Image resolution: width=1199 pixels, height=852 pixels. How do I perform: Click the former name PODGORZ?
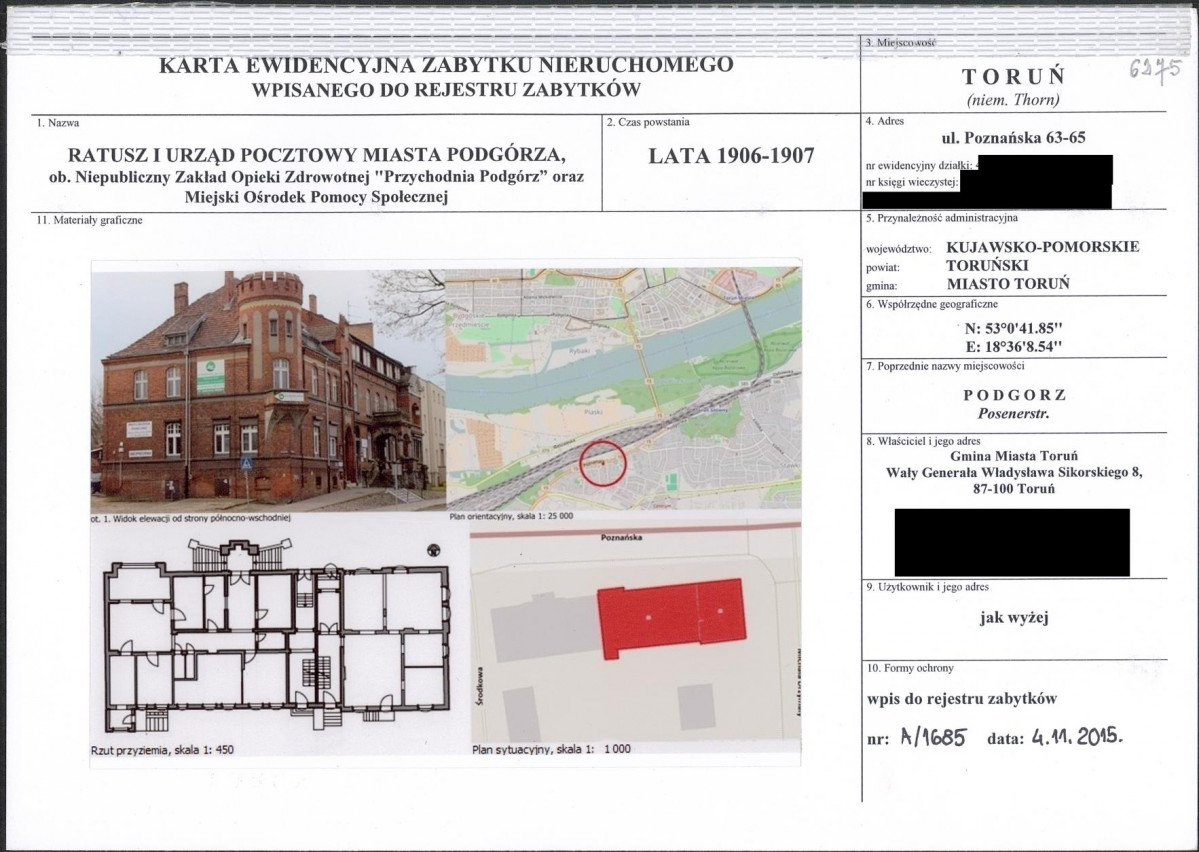pos(1014,395)
